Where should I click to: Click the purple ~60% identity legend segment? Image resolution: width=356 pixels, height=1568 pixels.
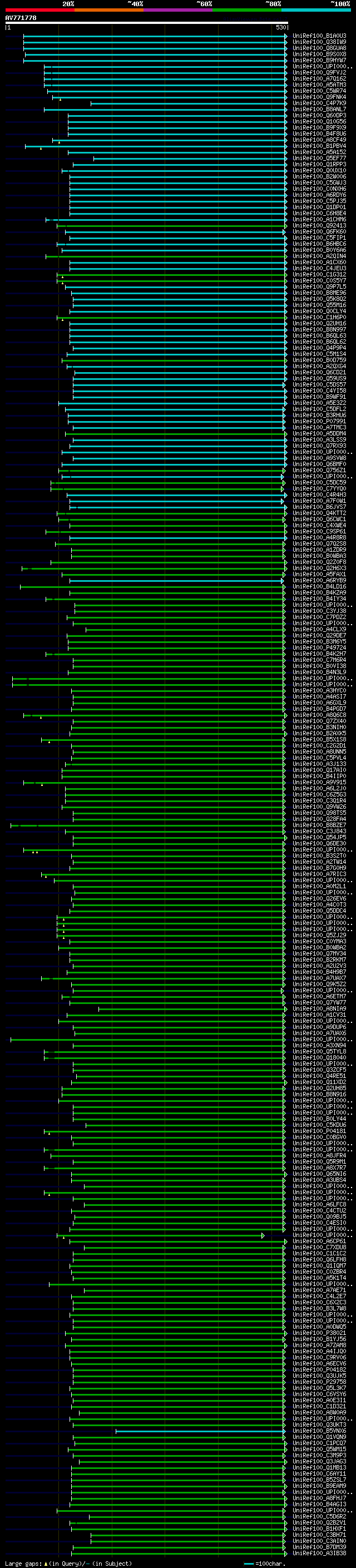(179, 10)
